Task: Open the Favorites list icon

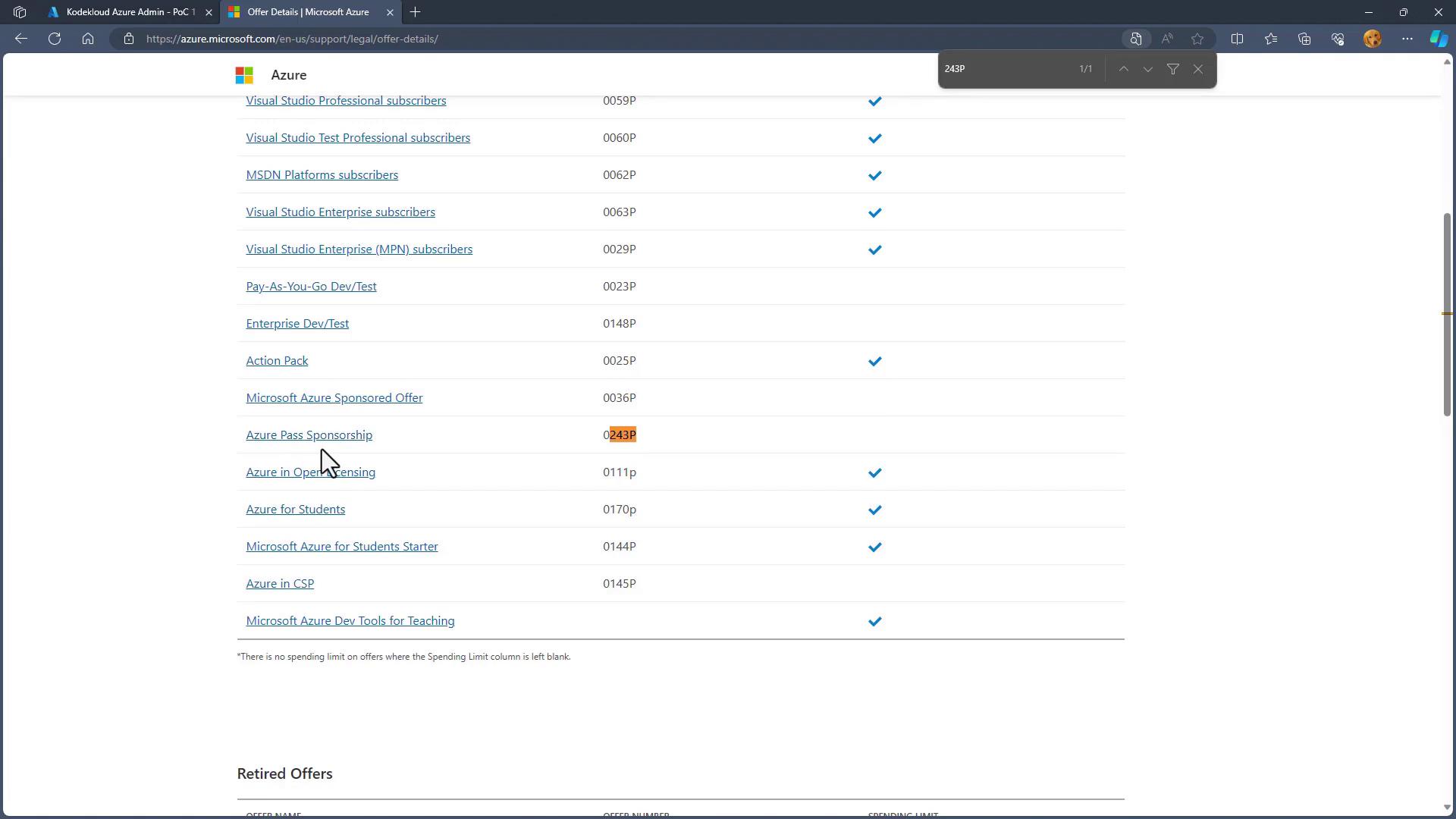Action: pos(1271,39)
